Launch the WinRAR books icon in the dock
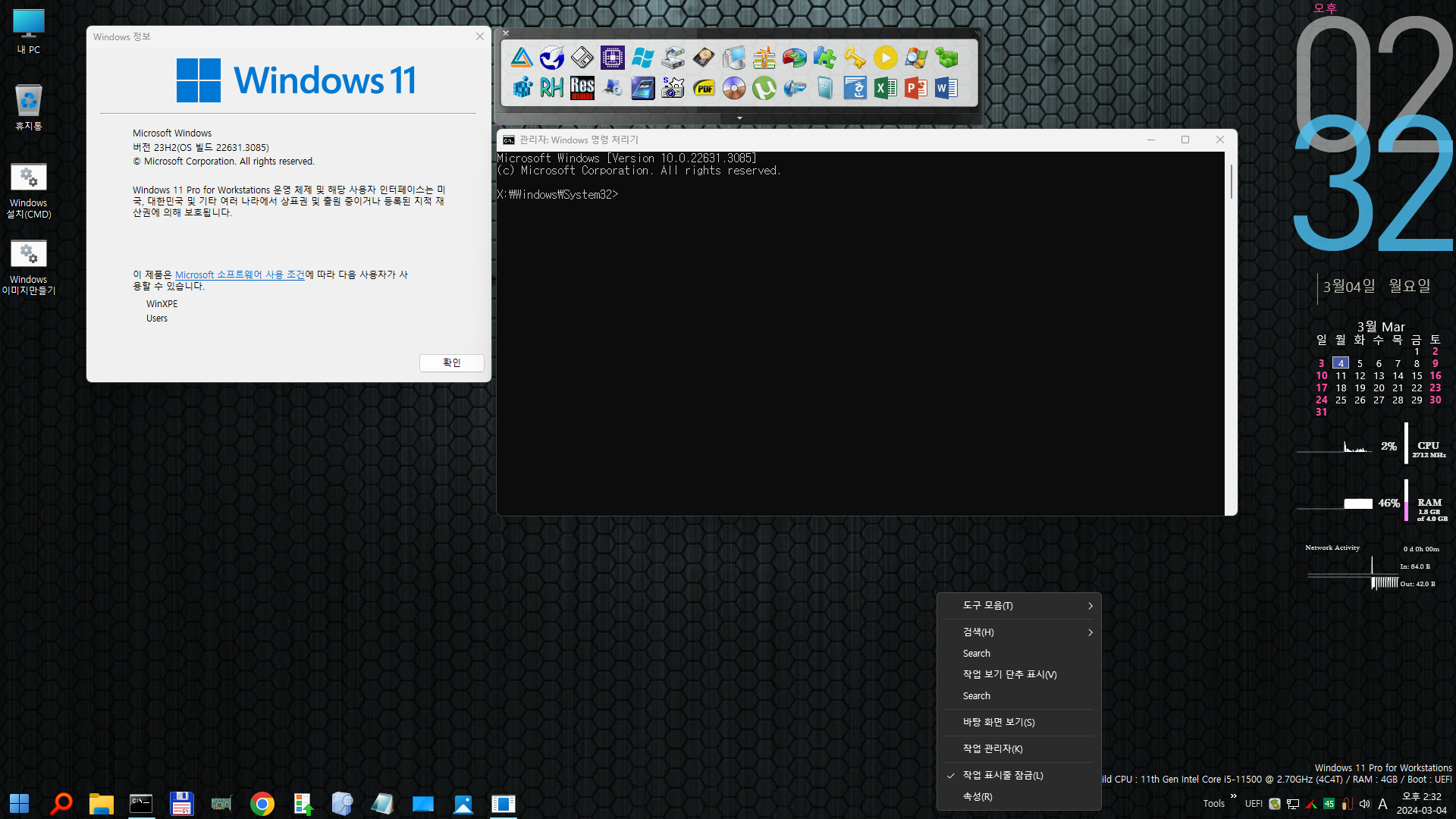1456x819 pixels. [x=764, y=58]
